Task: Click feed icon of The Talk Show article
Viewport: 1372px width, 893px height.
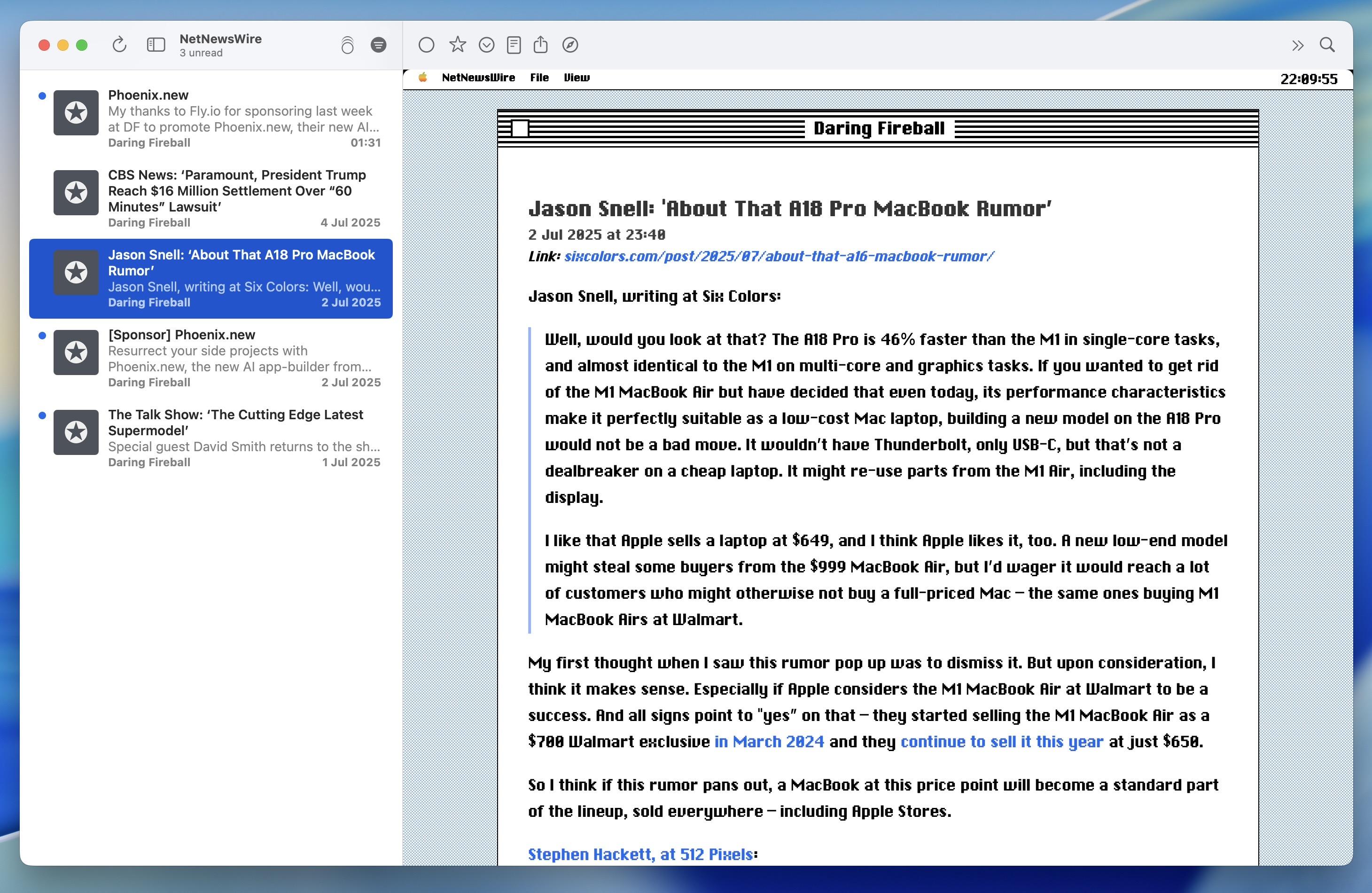Action: (x=76, y=432)
